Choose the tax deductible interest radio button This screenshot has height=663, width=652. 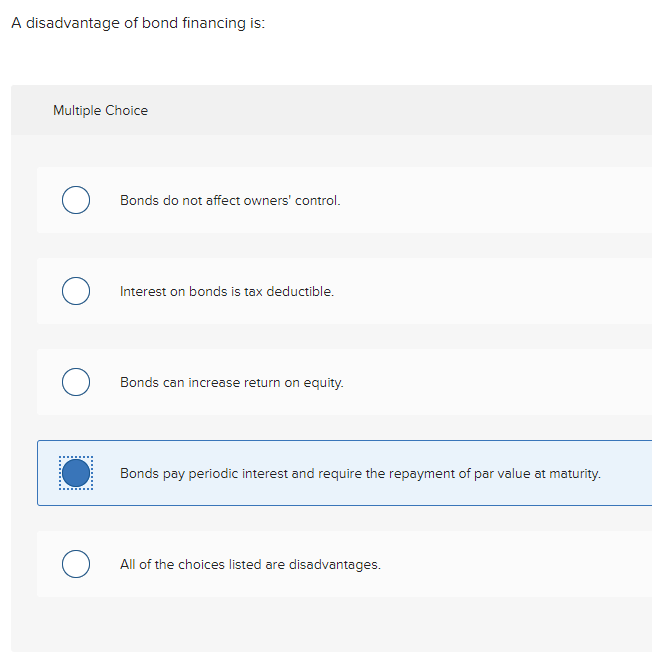76,291
